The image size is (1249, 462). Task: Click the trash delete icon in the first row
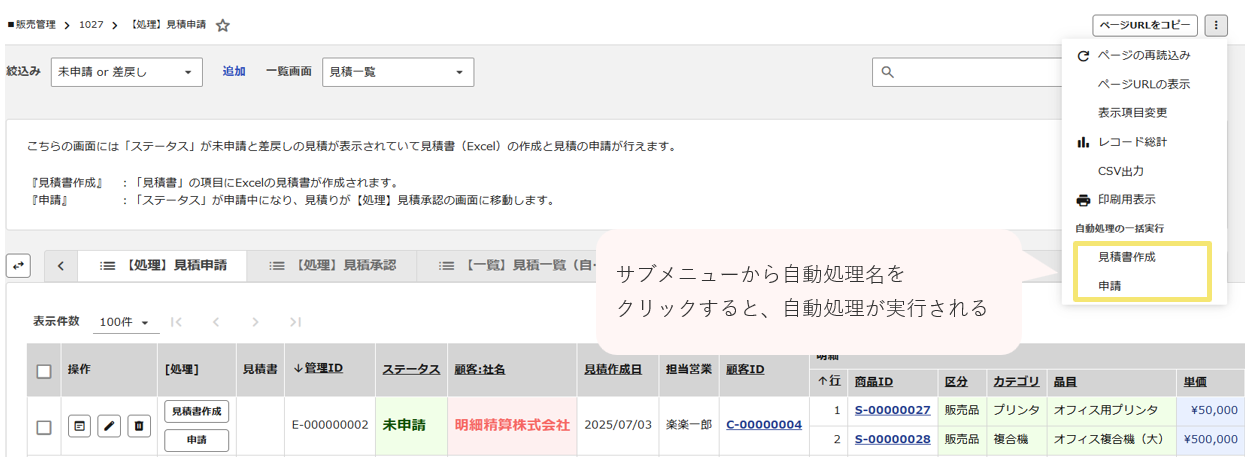[139, 426]
